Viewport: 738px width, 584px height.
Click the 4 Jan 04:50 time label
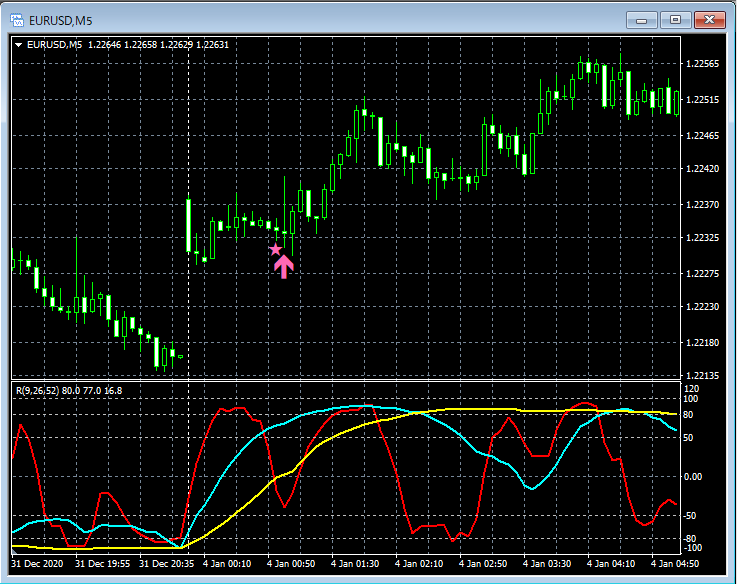click(675, 564)
